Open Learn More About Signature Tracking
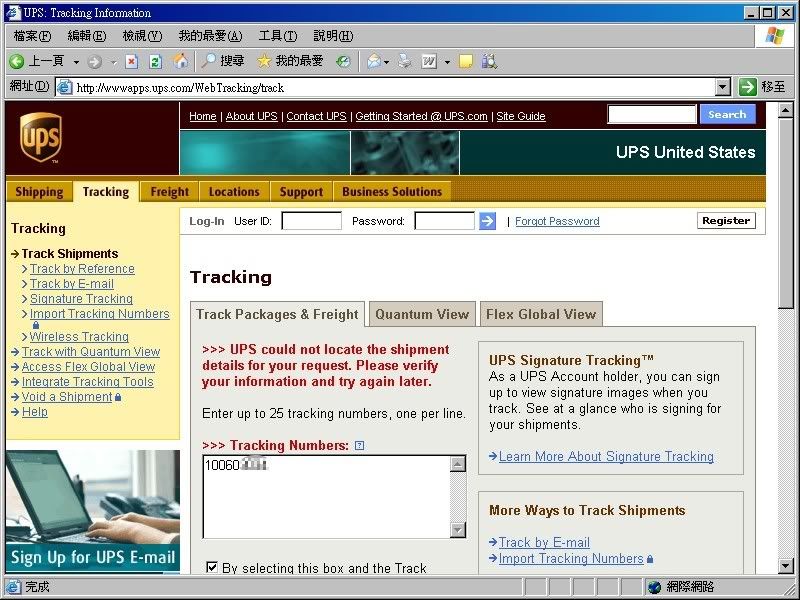 pyautogui.click(x=606, y=457)
